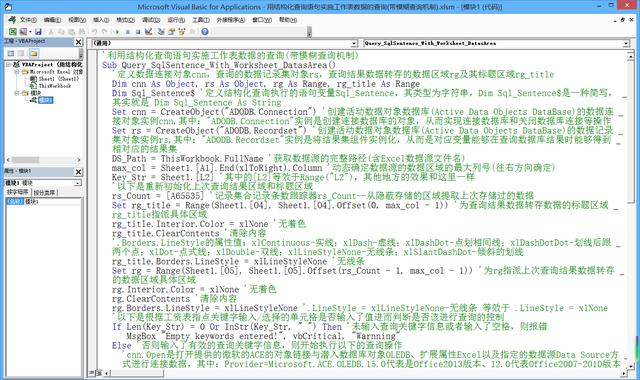
Task: Open Object Browser via toolbar icon
Action: (x=182, y=31)
